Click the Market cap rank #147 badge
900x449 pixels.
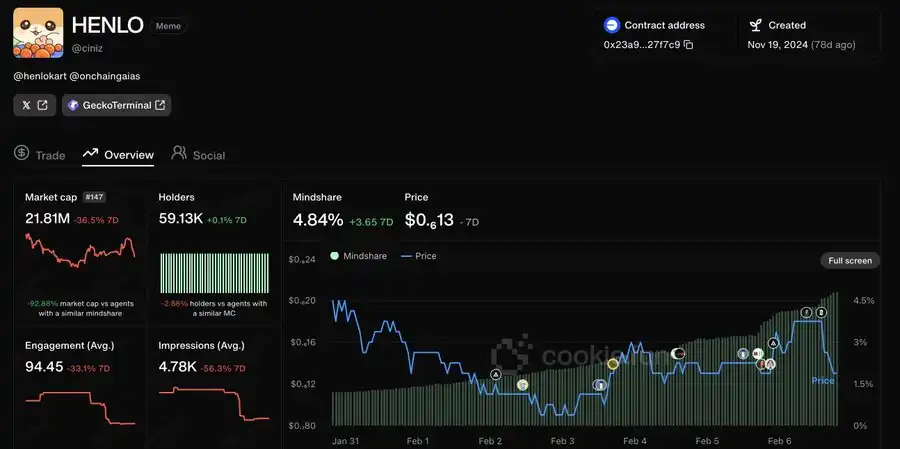pos(95,197)
